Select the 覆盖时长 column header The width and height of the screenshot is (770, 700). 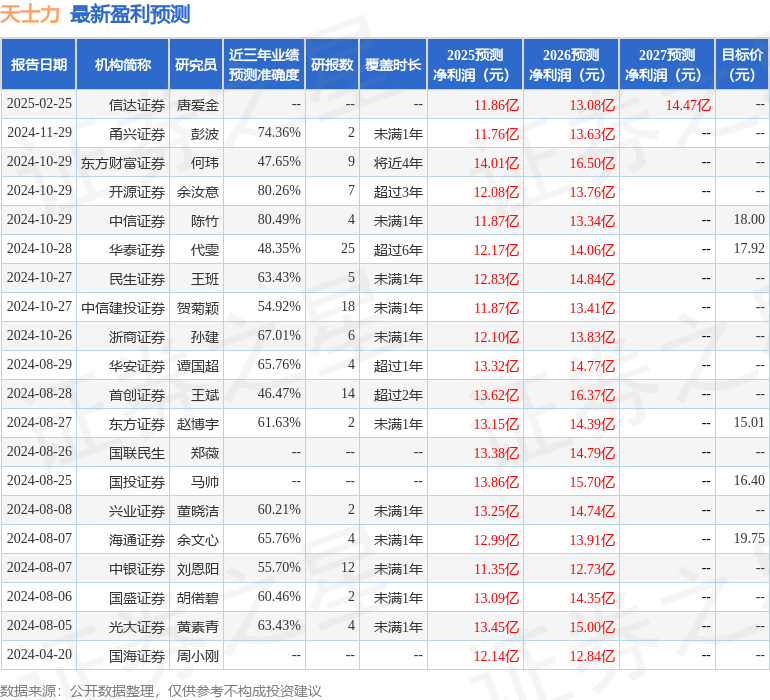393,64
